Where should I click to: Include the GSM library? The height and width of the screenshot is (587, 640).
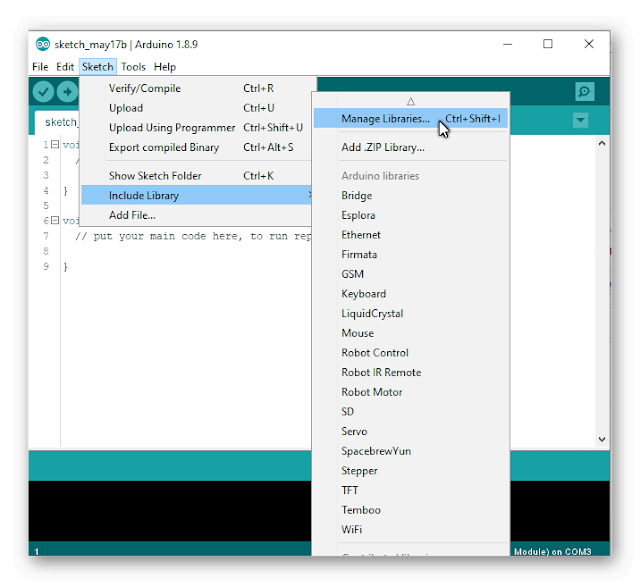410,273
